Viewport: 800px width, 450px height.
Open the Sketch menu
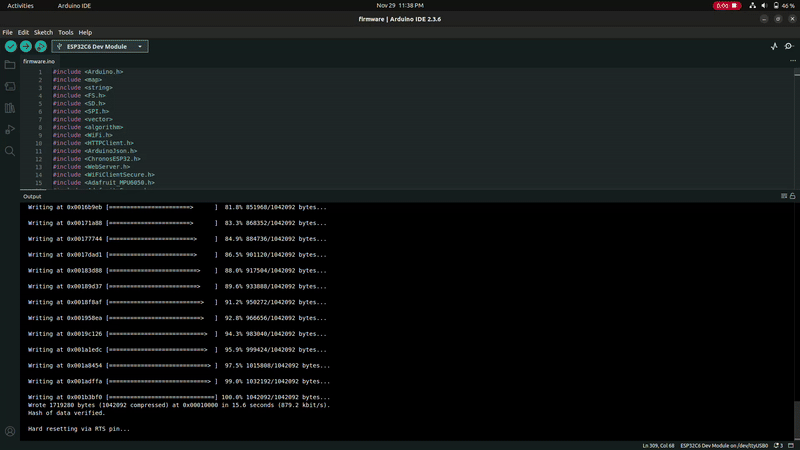tap(43, 32)
